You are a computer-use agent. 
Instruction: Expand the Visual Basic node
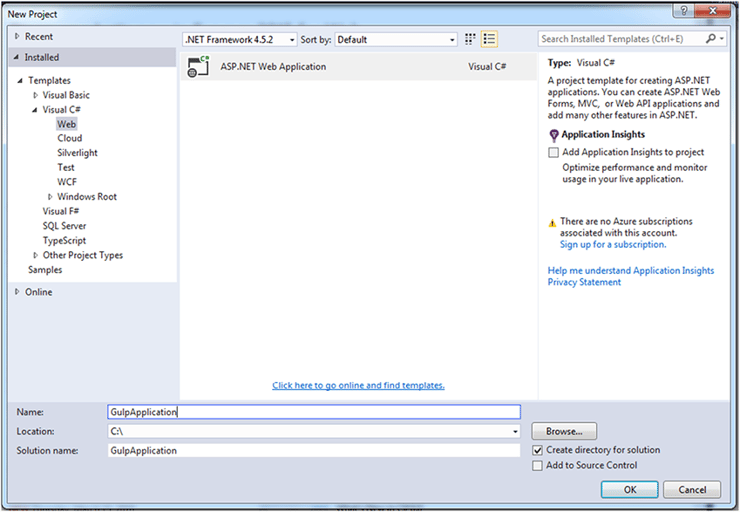35,95
